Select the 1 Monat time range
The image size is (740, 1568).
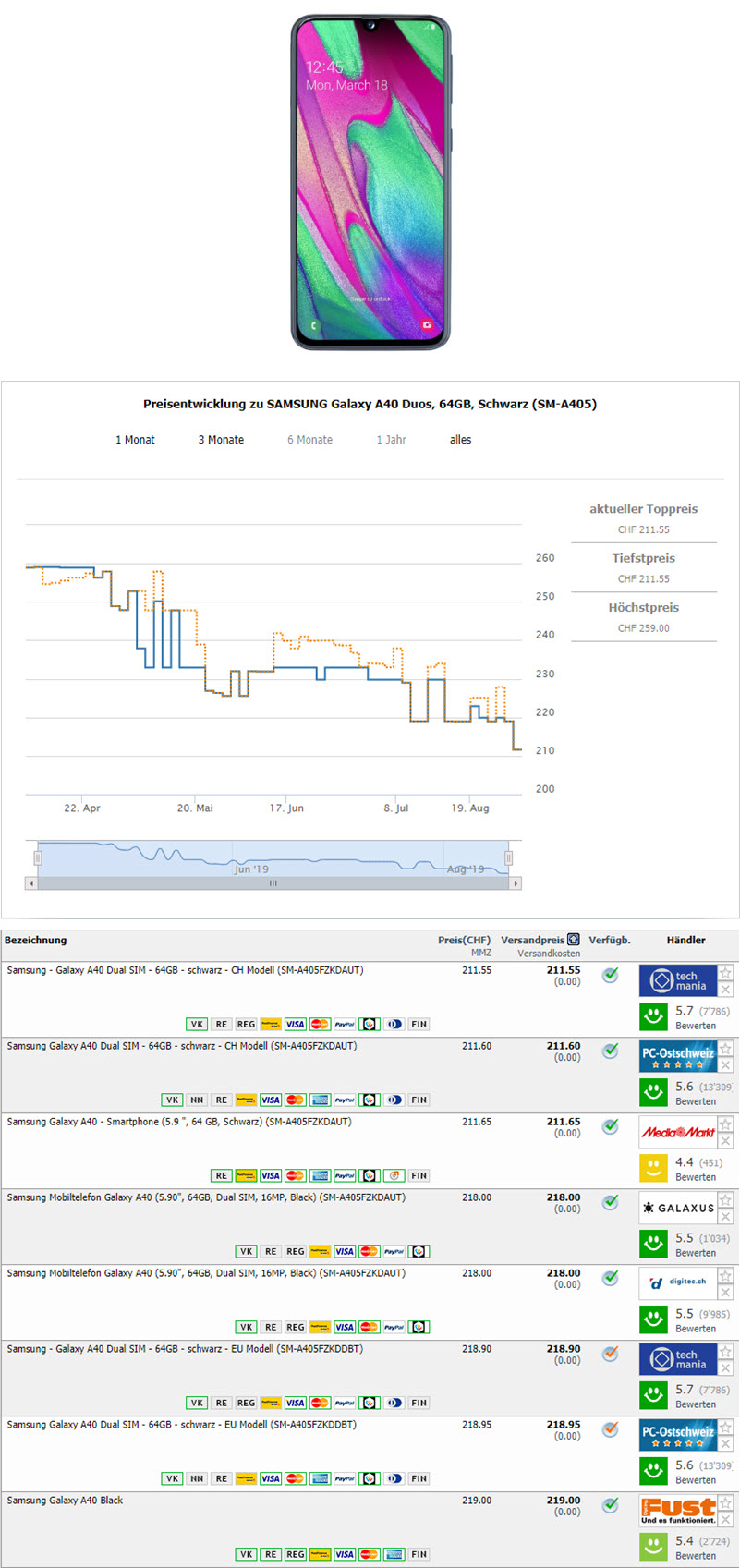(x=135, y=440)
